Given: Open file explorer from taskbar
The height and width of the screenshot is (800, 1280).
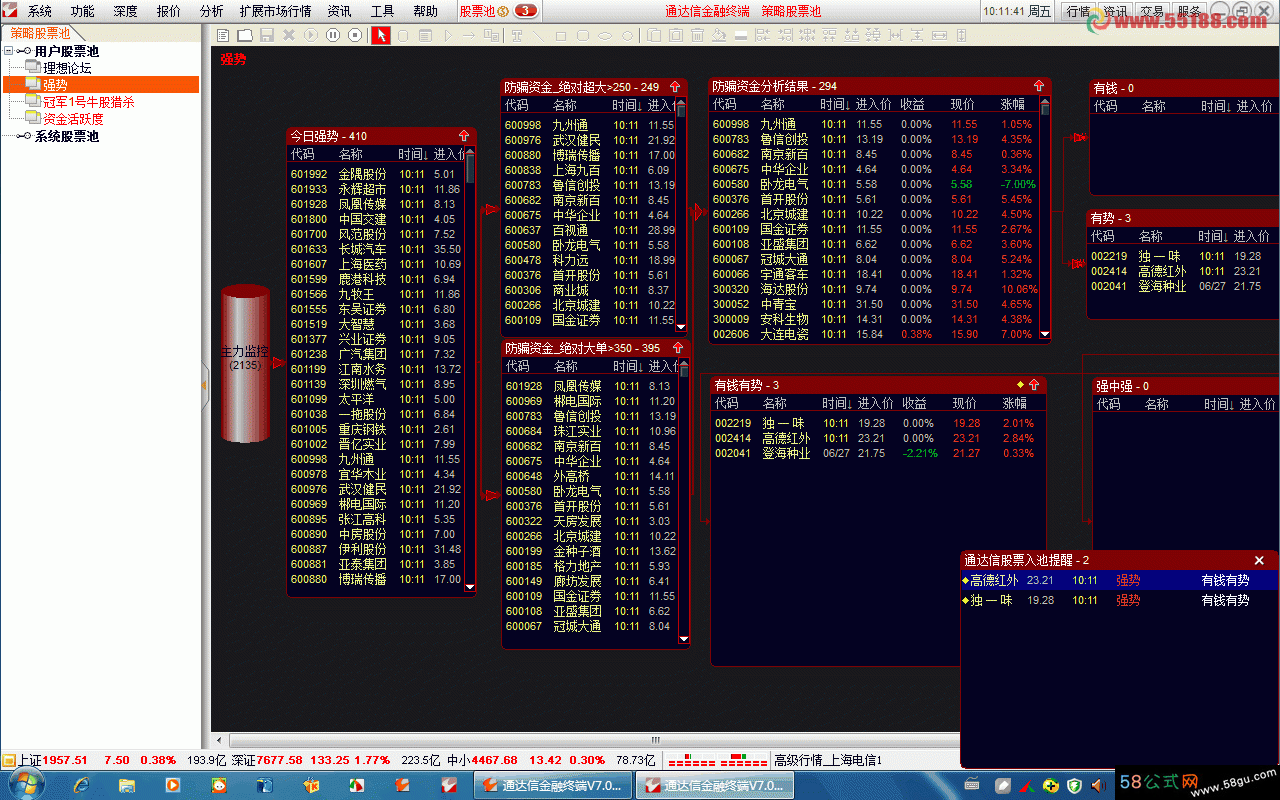Looking at the screenshot, I should point(127,785).
